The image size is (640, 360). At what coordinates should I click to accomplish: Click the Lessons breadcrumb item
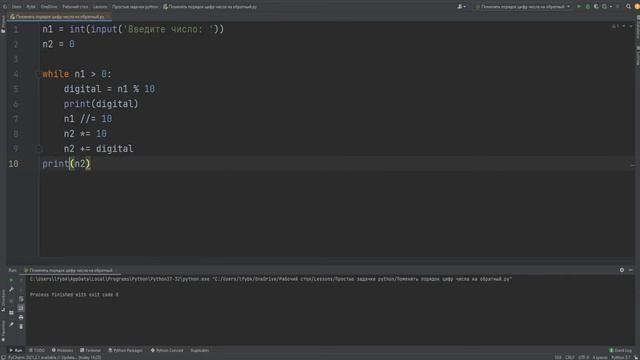100,7
